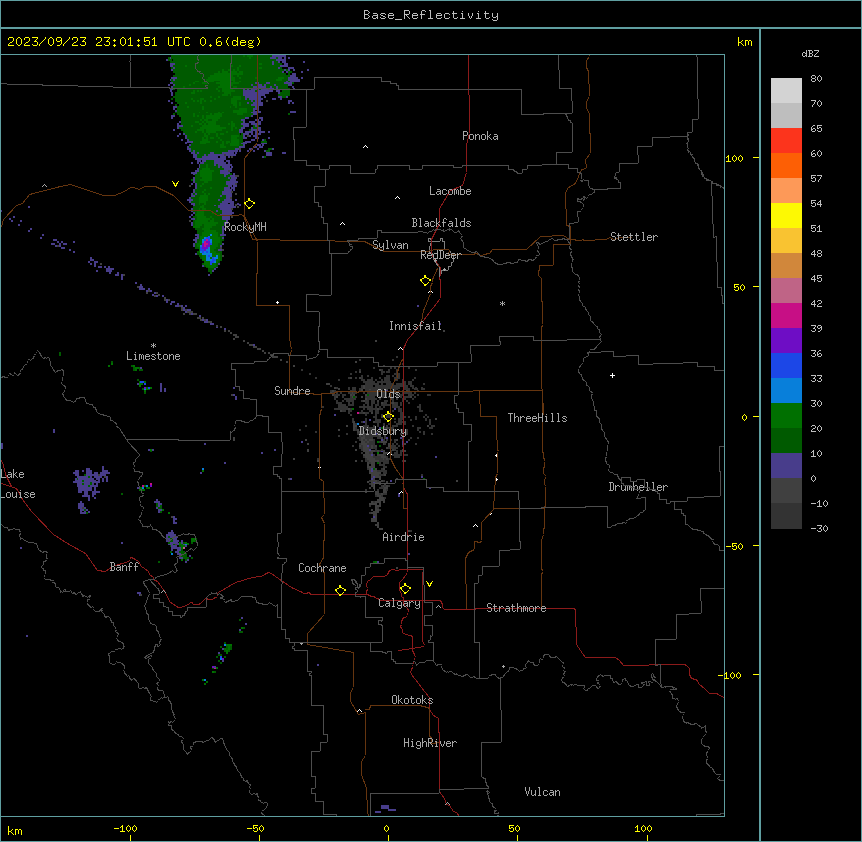
Task: Click the Ponoka city label
Action: pyautogui.click(x=480, y=136)
